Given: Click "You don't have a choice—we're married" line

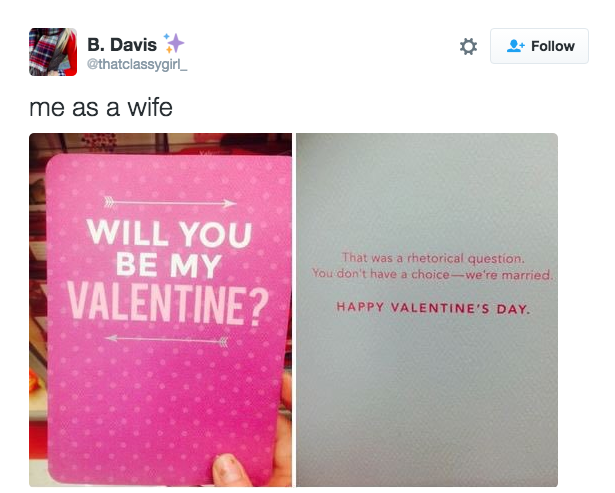Looking at the screenshot, I should click(x=432, y=274).
